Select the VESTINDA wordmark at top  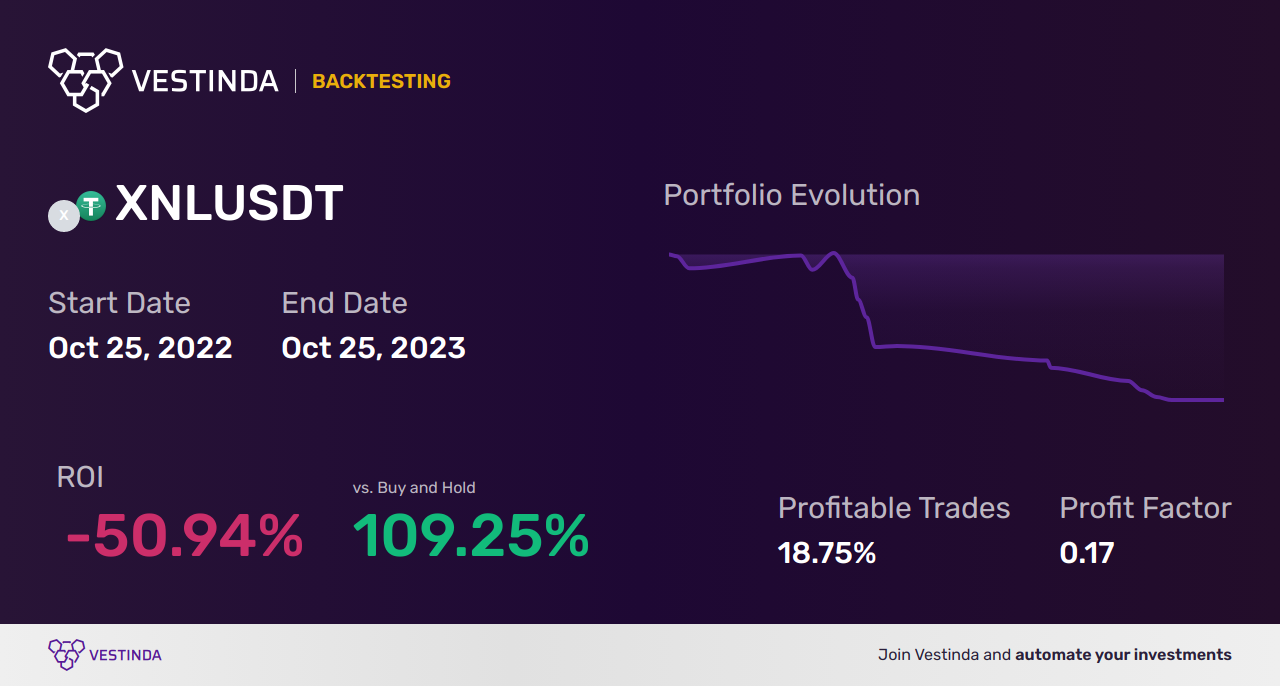[205, 81]
